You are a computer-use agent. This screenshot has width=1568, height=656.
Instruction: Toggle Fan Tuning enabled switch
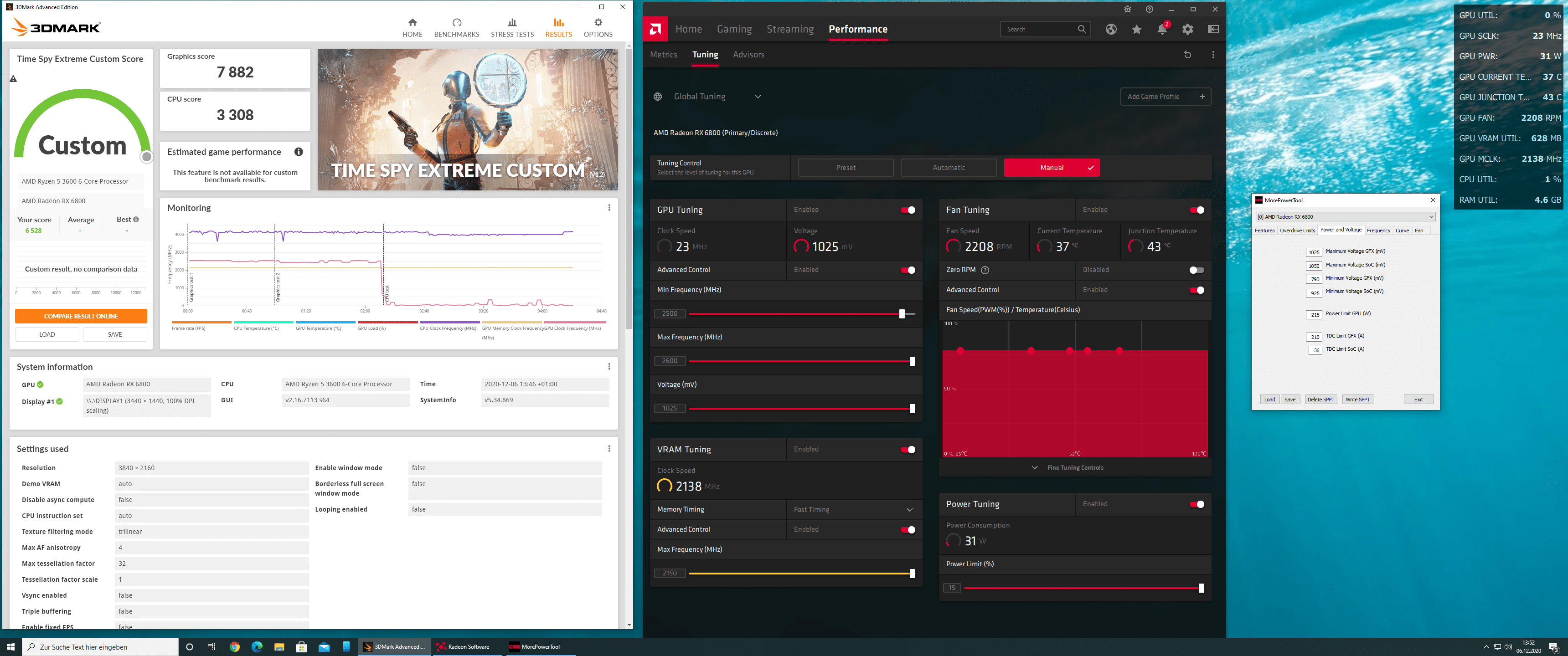(1196, 210)
